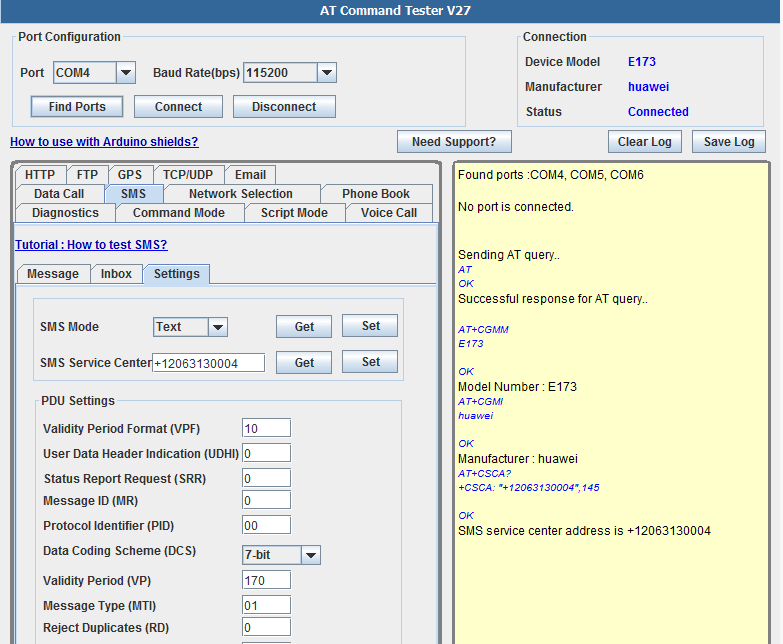Image resolution: width=783 pixels, height=644 pixels.
Task: Switch to the HTTP tab
Action: 40,175
